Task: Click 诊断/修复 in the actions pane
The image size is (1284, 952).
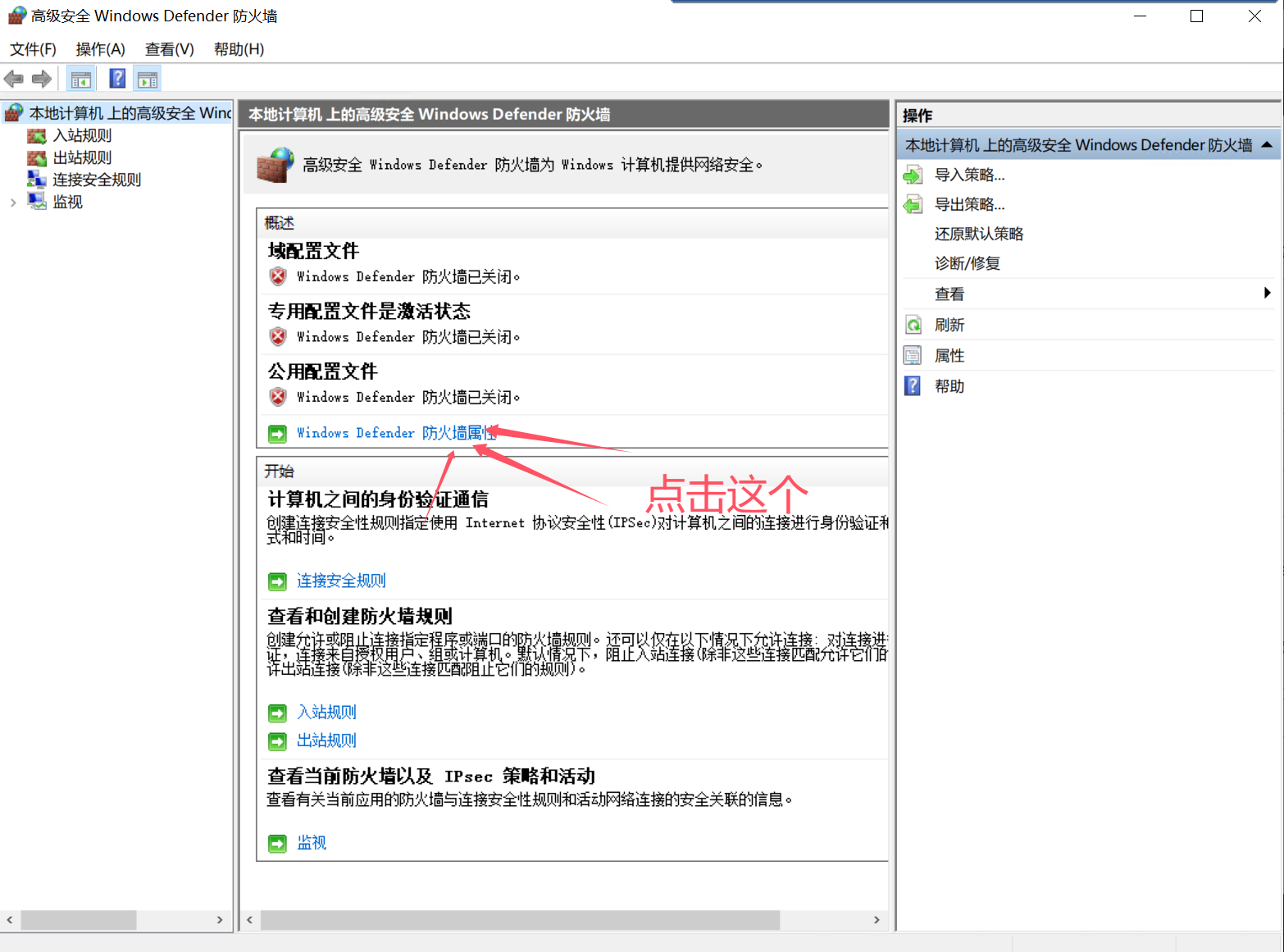Action: [968, 263]
